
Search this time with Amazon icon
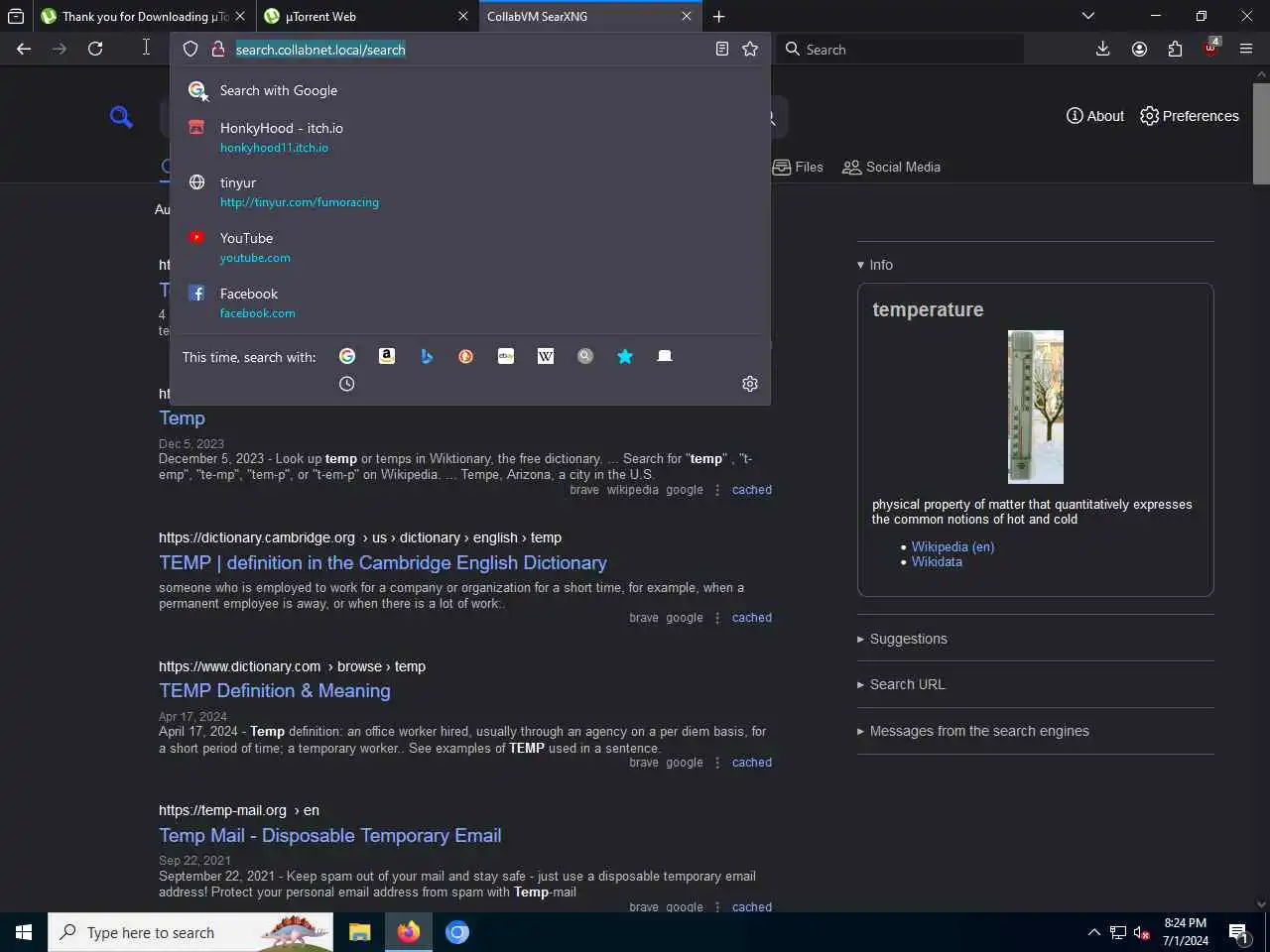click(x=387, y=356)
